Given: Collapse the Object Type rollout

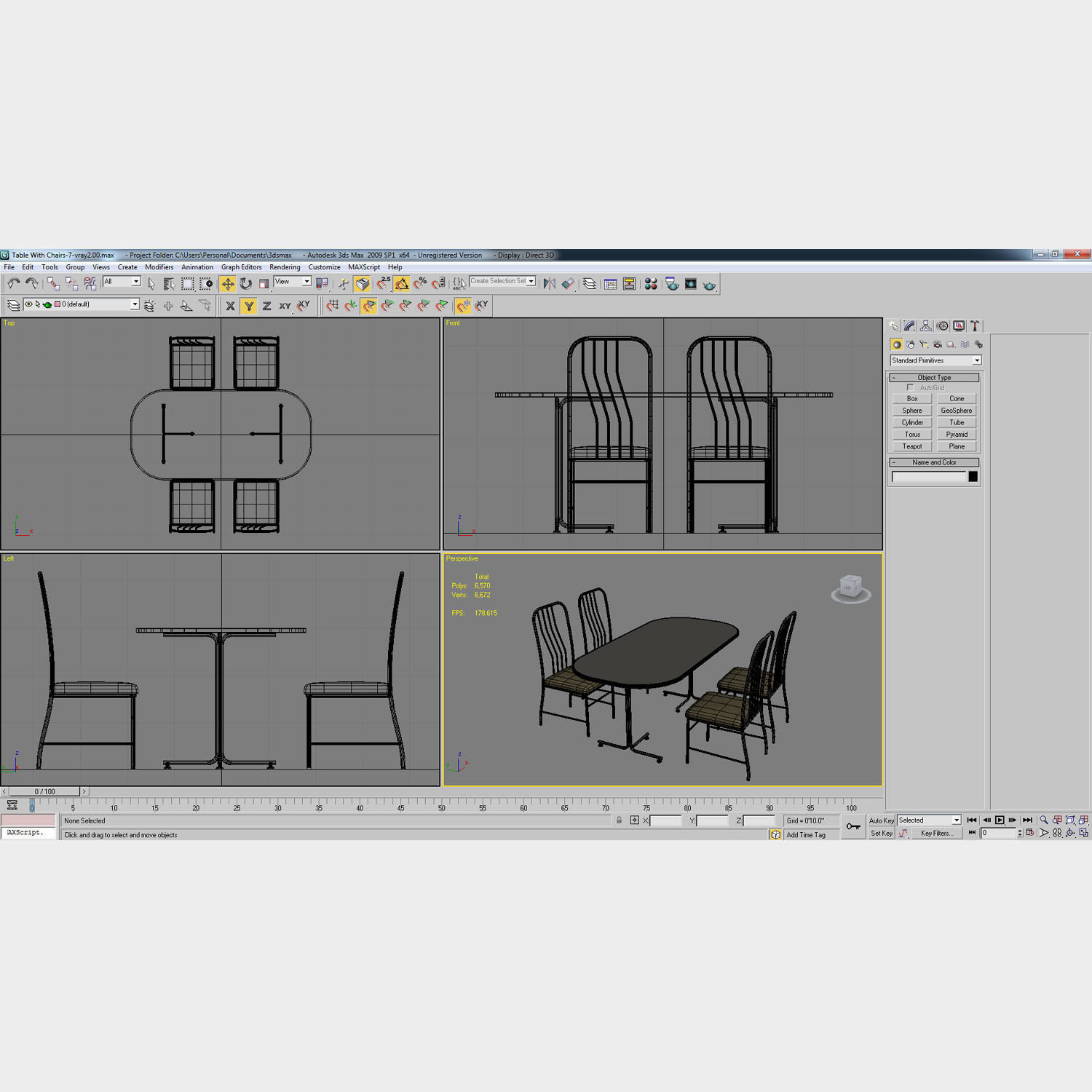Looking at the screenshot, I should coord(934,377).
